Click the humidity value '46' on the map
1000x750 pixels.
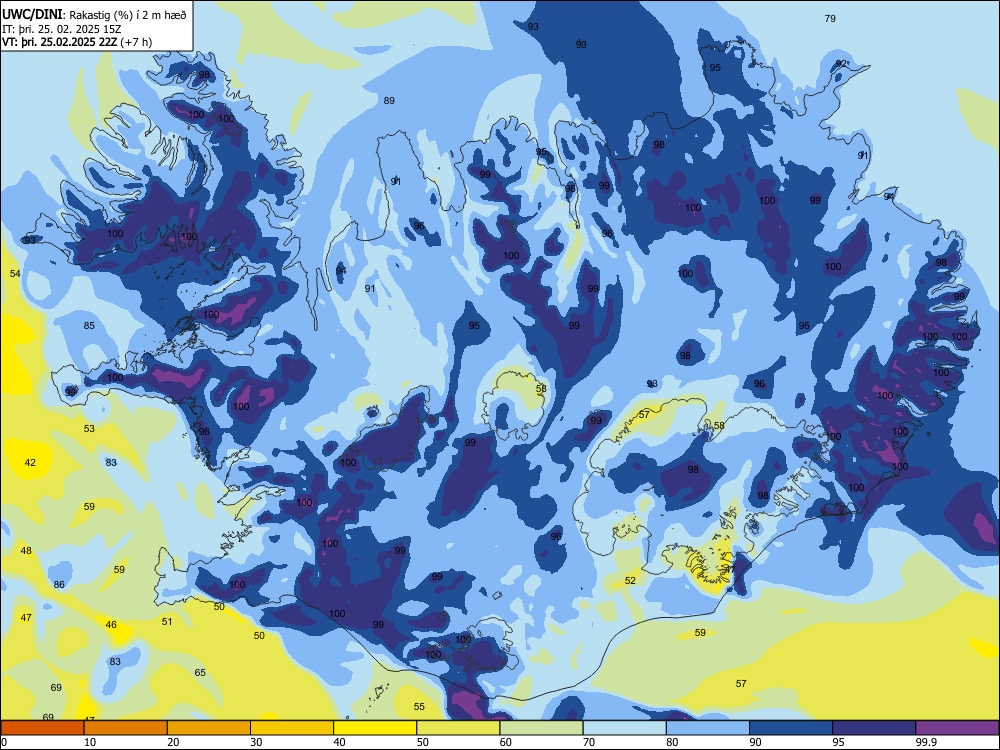coord(111,624)
